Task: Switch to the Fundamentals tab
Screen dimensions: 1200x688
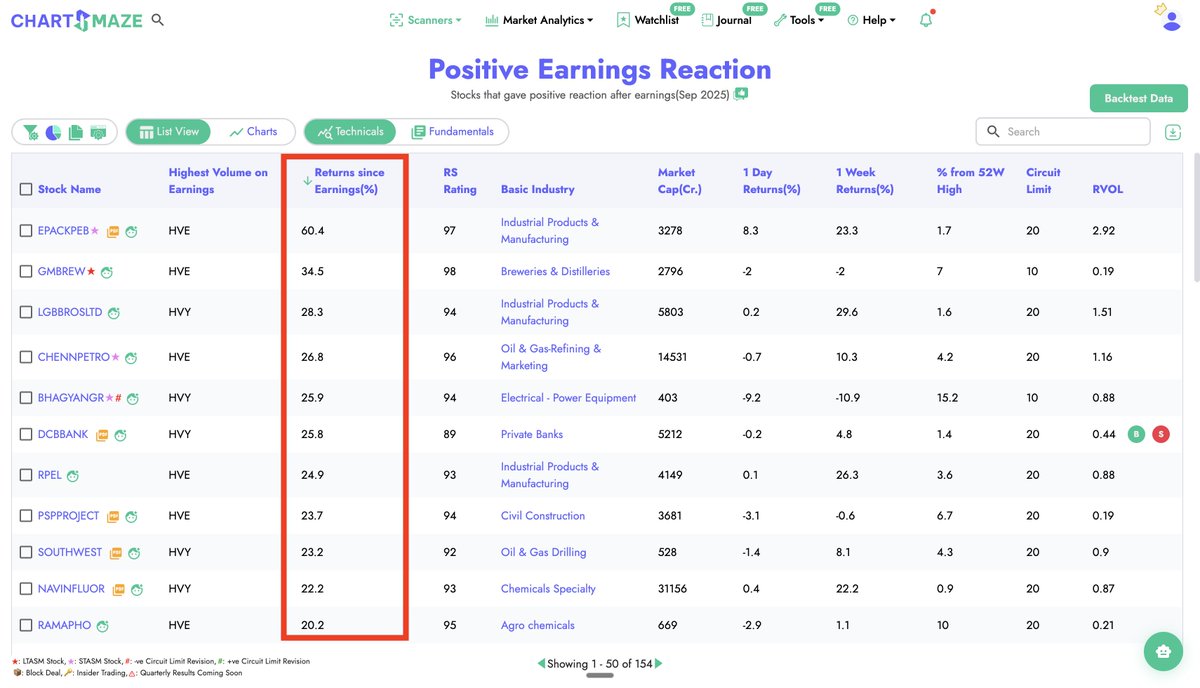Action: [x=453, y=132]
